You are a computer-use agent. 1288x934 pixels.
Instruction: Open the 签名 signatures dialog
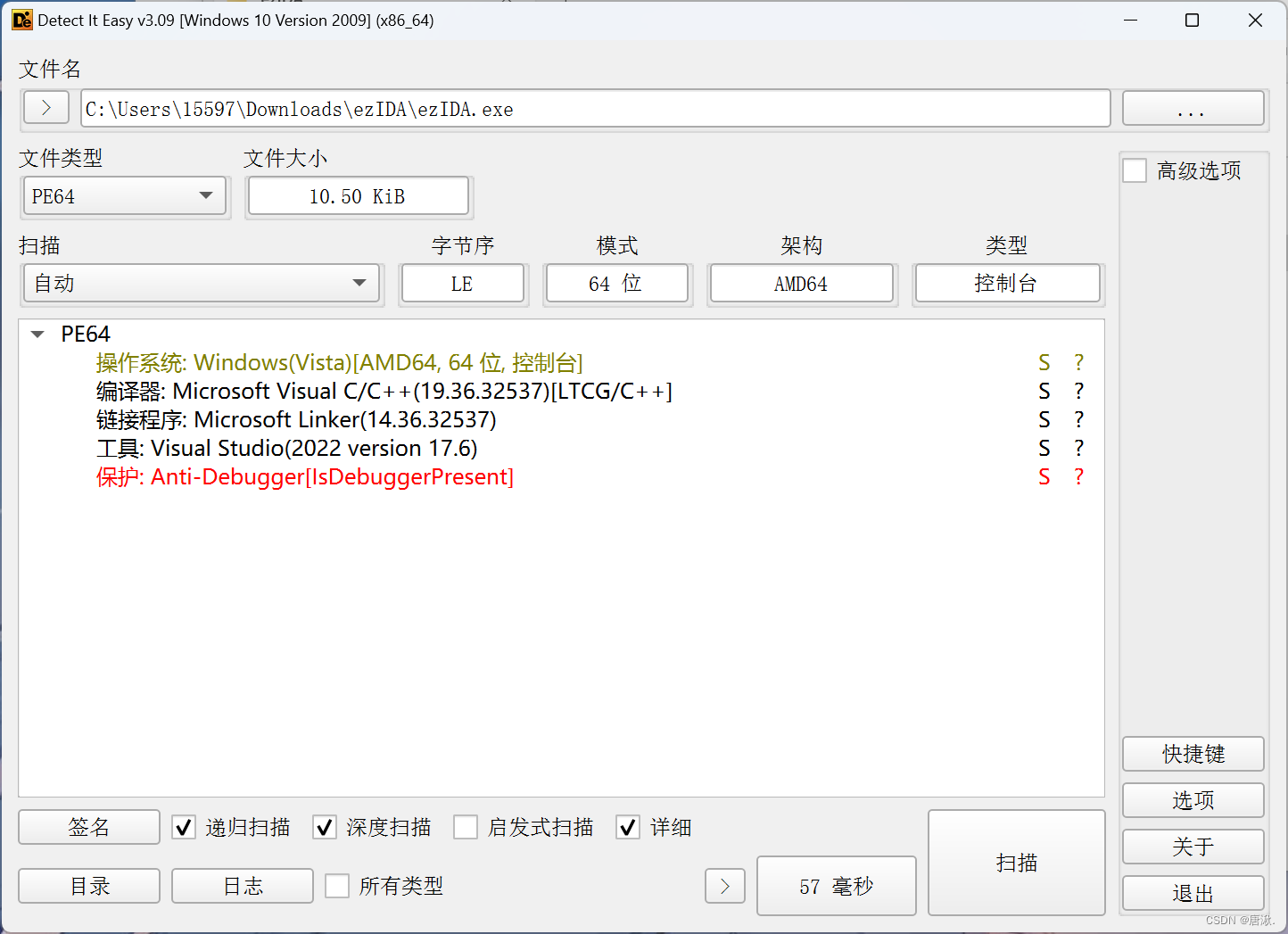pyautogui.click(x=88, y=827)
